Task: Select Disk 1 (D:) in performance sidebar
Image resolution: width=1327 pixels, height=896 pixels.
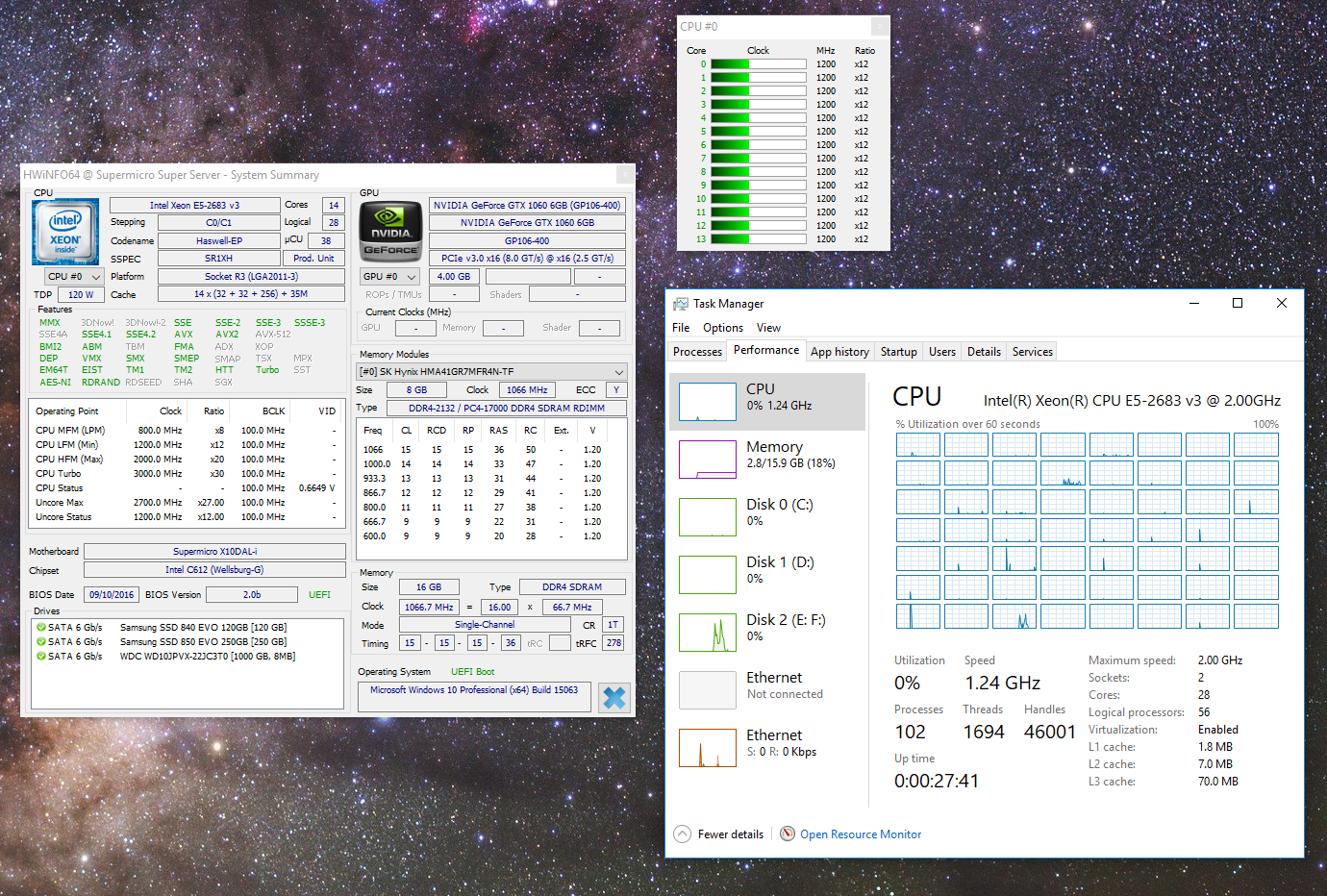Action: coord(767,574)
